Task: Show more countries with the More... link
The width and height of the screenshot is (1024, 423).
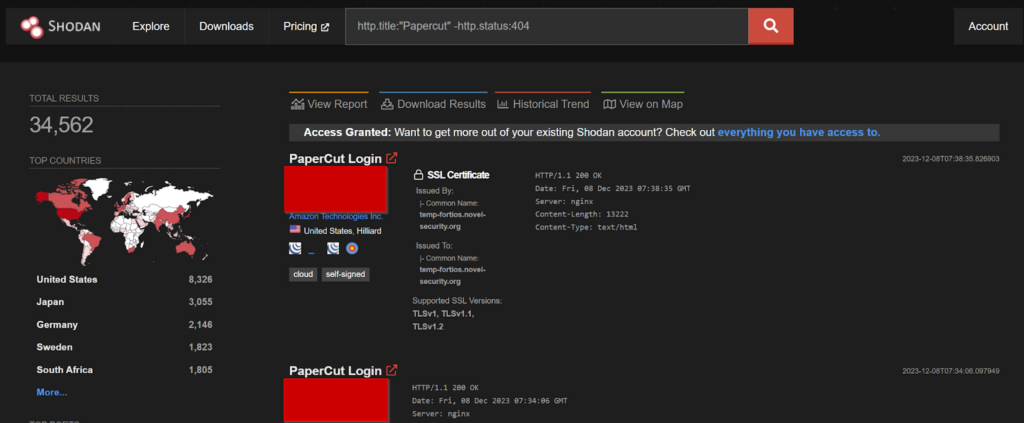Action: (x=52, y=392)
